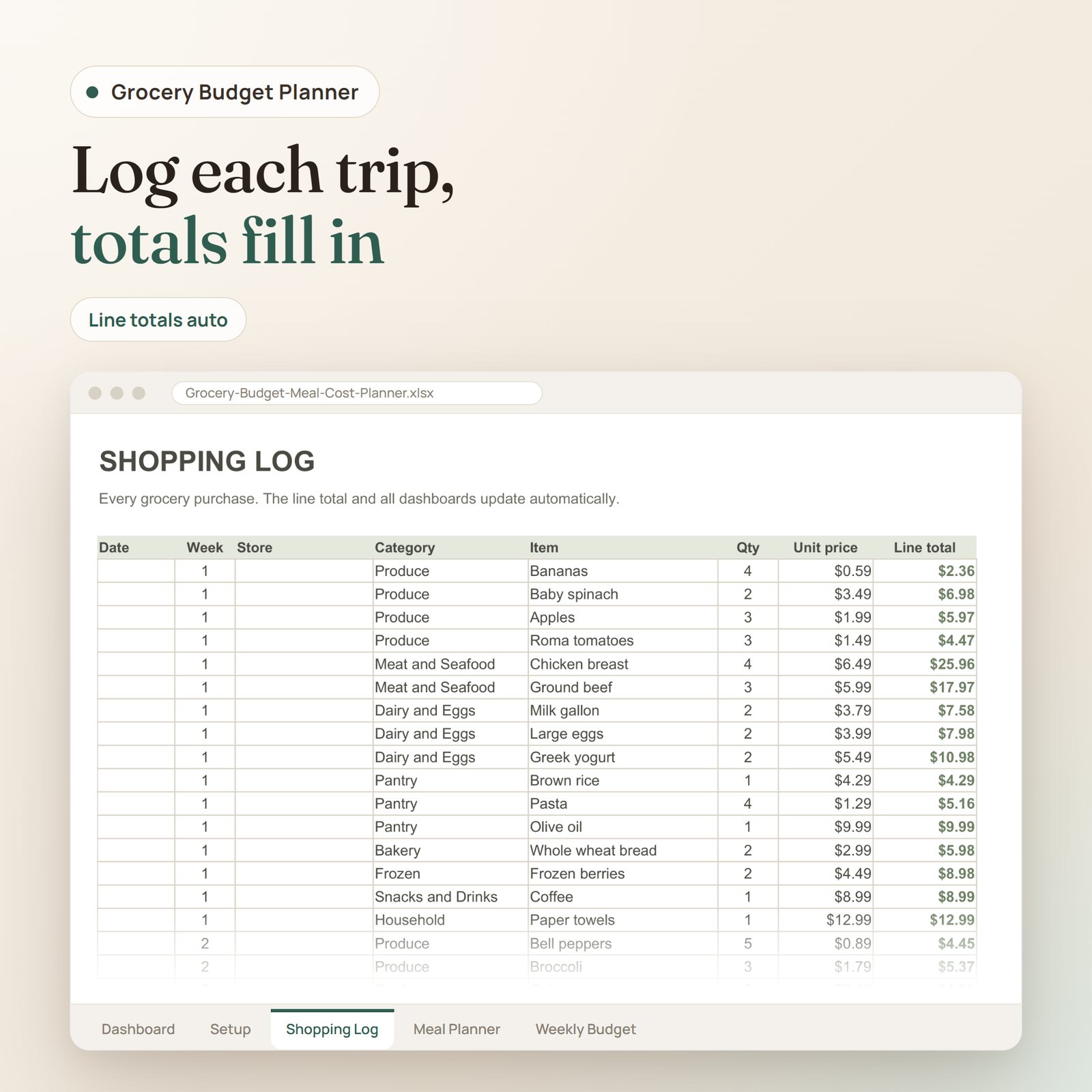Switch to the Setup tab
1092x1092 pixels.
pyautogui.click(x=230, y=1029)
